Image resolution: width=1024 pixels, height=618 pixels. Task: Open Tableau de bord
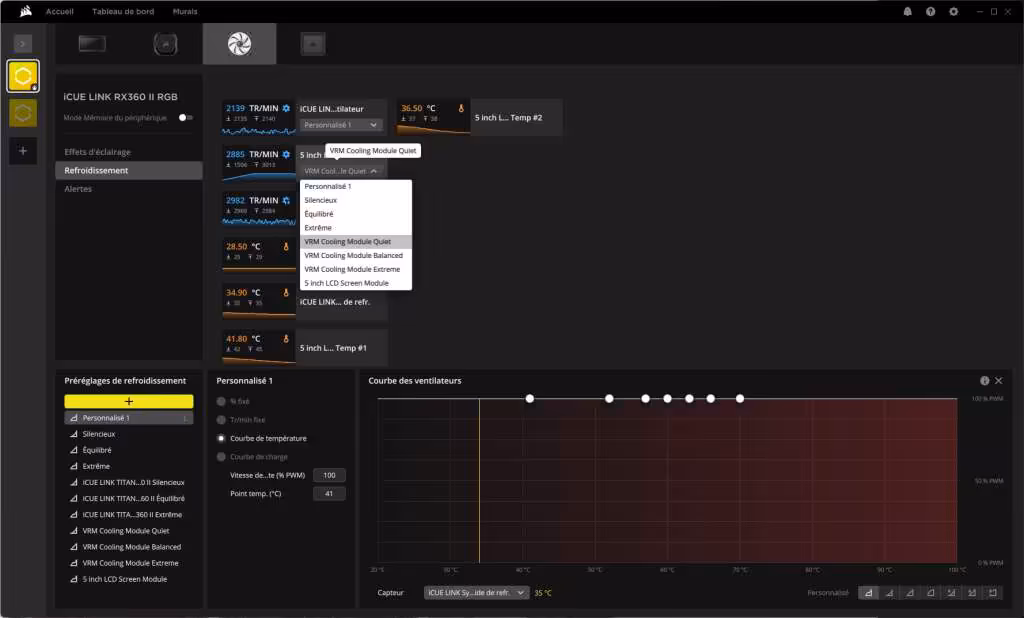[123, 12]
